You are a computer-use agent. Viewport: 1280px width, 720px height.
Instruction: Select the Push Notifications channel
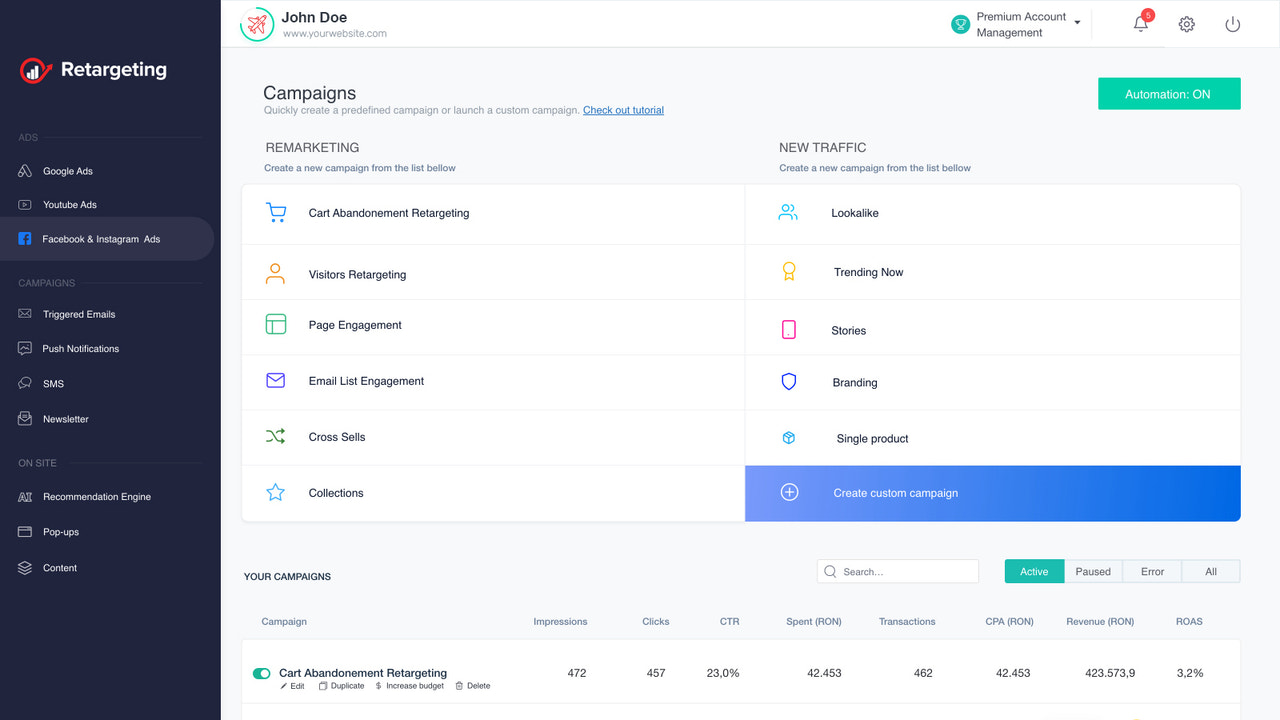click(x=82, y=348)
